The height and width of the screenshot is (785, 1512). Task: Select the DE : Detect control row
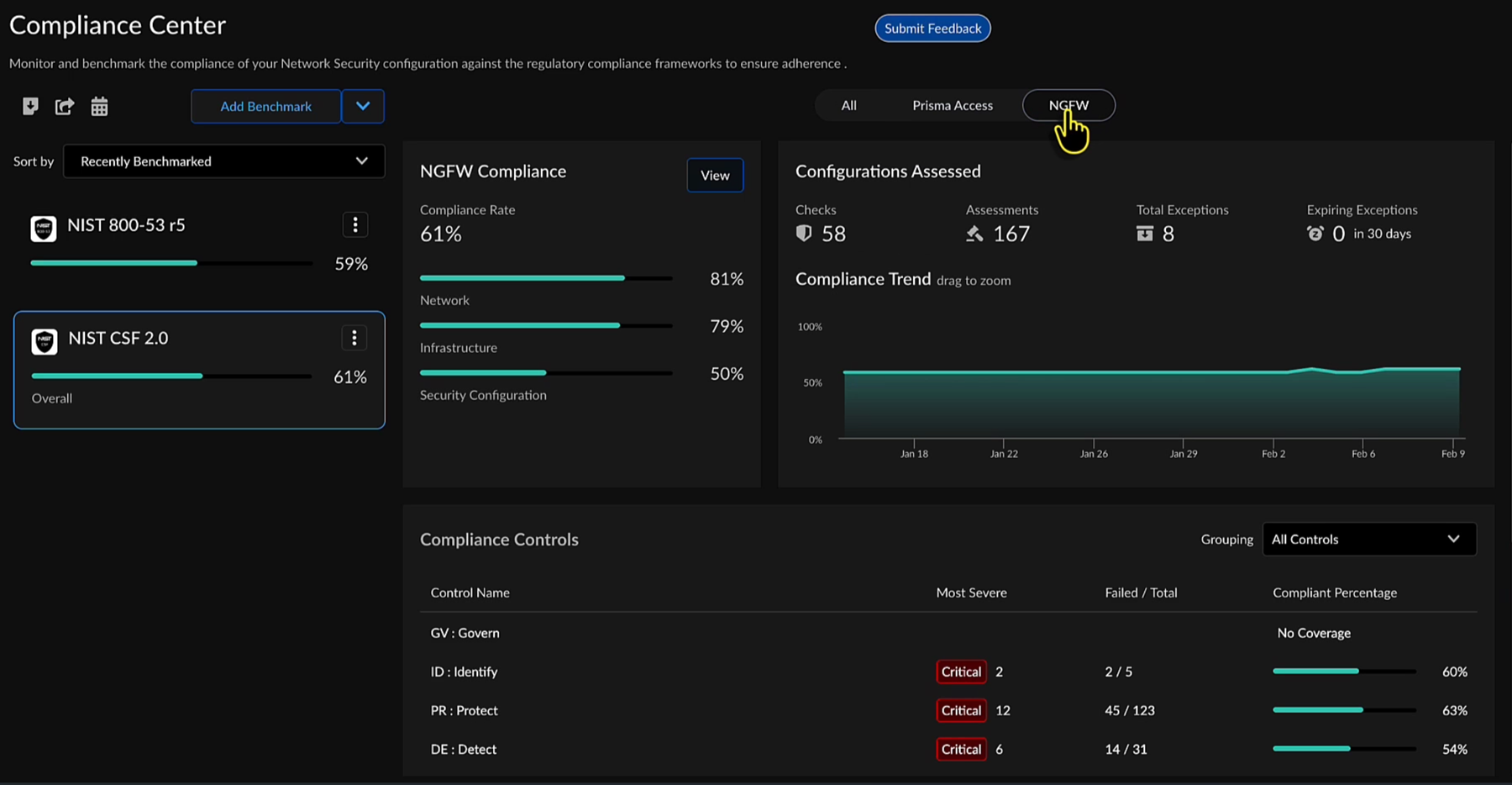coord(464,749)
